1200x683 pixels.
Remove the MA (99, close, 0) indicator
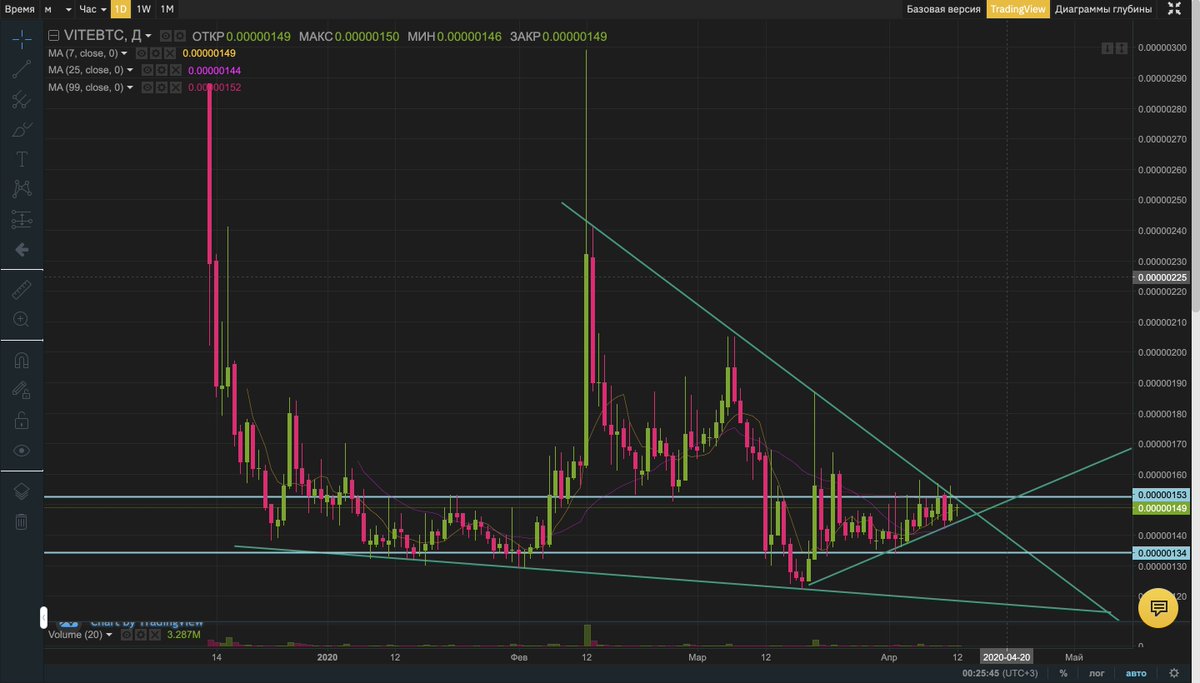click(175, 87)
